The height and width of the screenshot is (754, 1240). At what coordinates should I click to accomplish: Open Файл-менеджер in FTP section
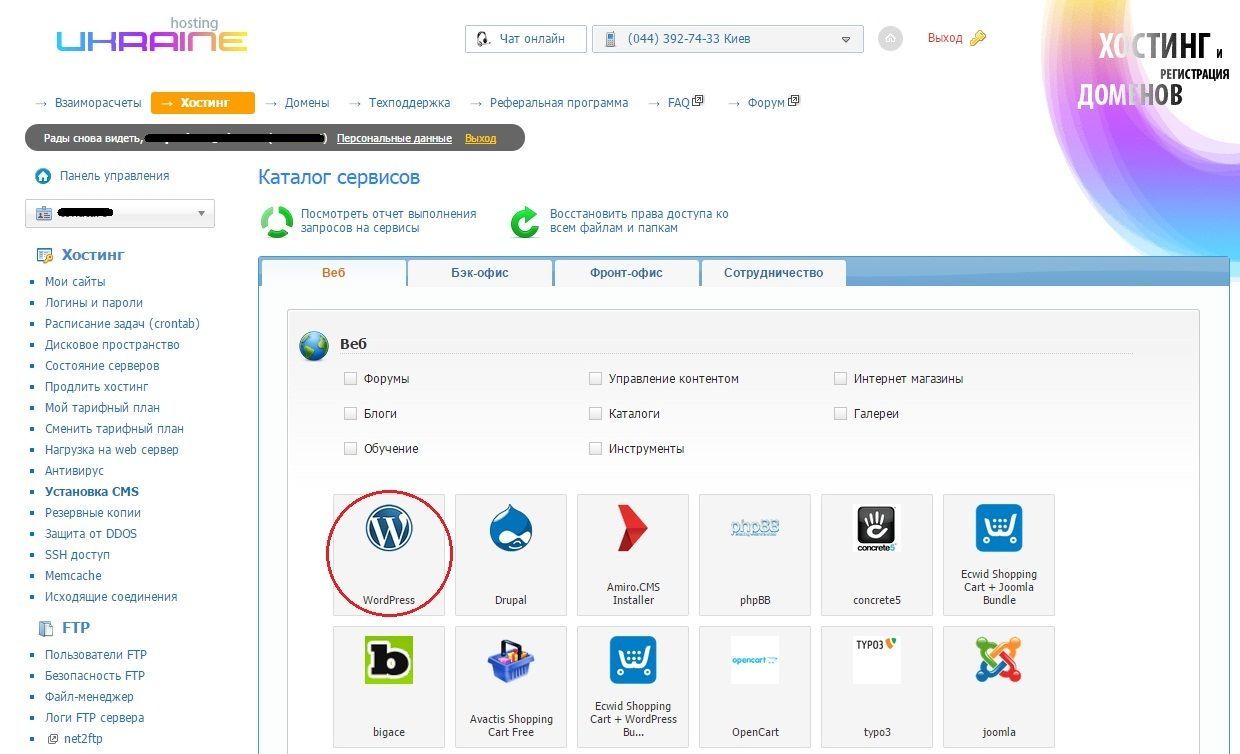coord(89,697)
